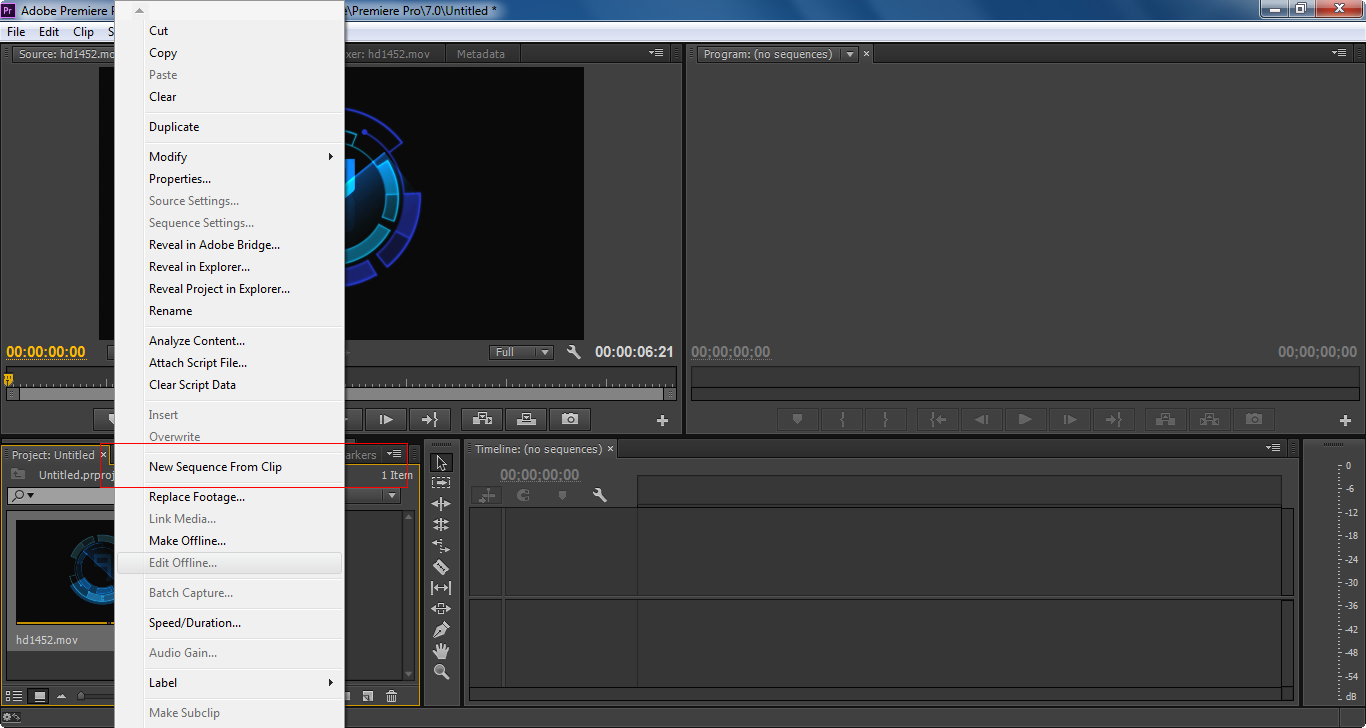Screen dimensions: 1366x728
Task: Choose Speed/Duration menu entry
Action: click(229, 623)
